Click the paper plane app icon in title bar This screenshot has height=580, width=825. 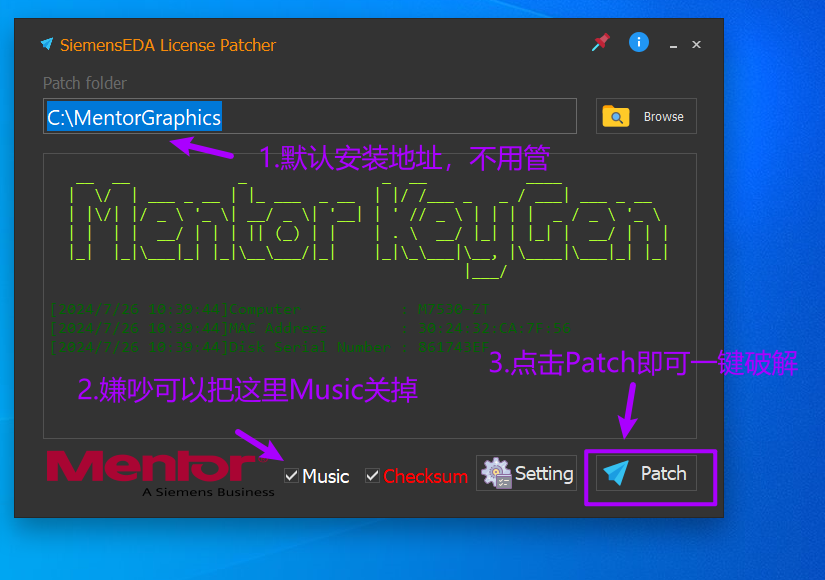click(47, 44)
